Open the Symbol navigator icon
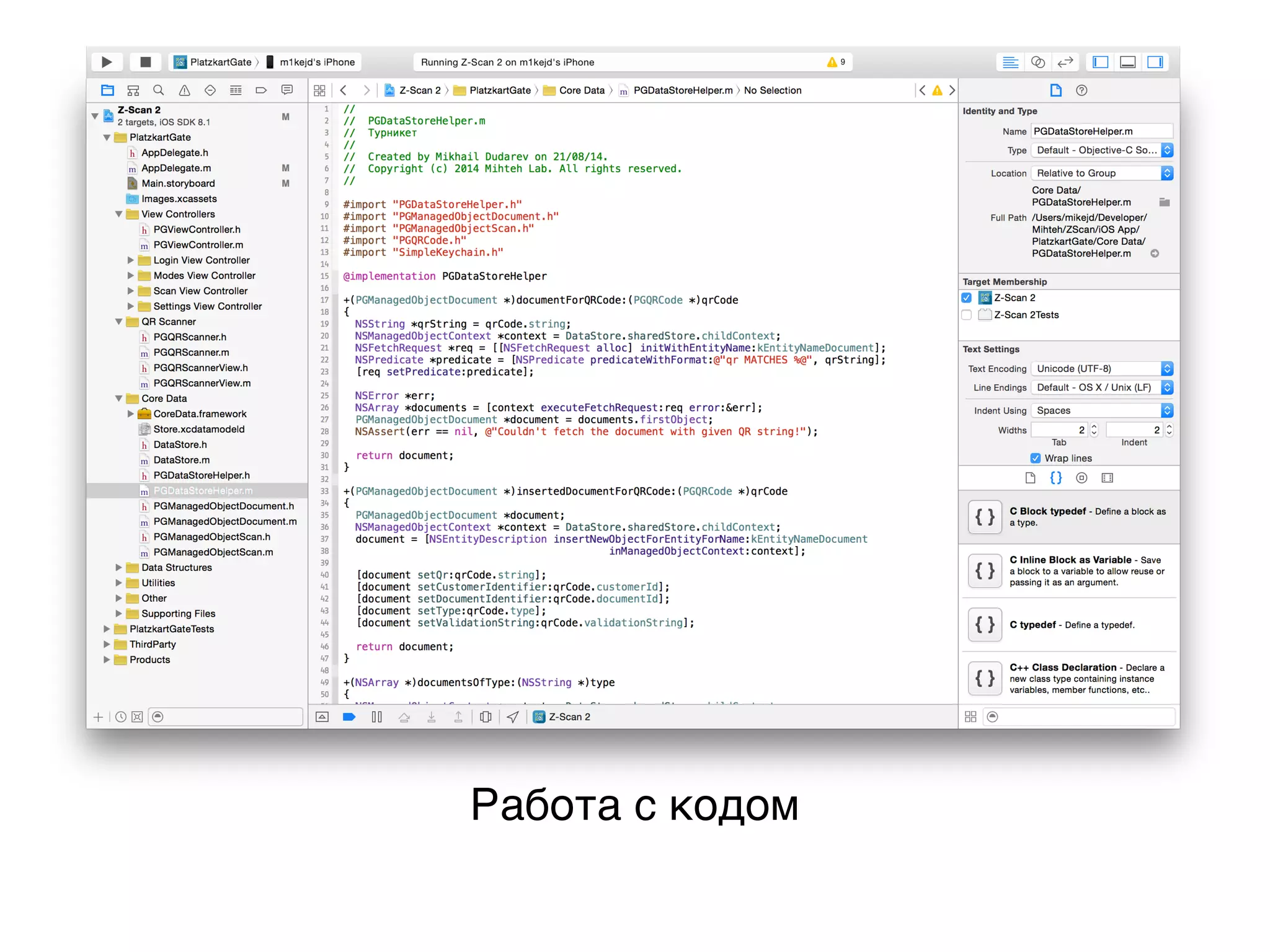This screenshot has width=1270, height=952. 133,90
